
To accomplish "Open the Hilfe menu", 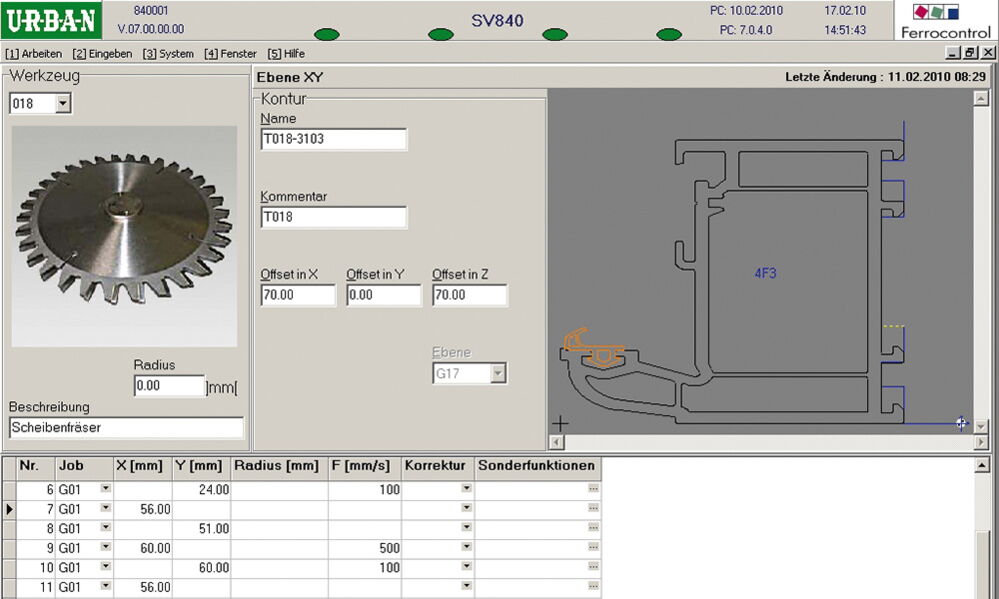I will point(285,53).
